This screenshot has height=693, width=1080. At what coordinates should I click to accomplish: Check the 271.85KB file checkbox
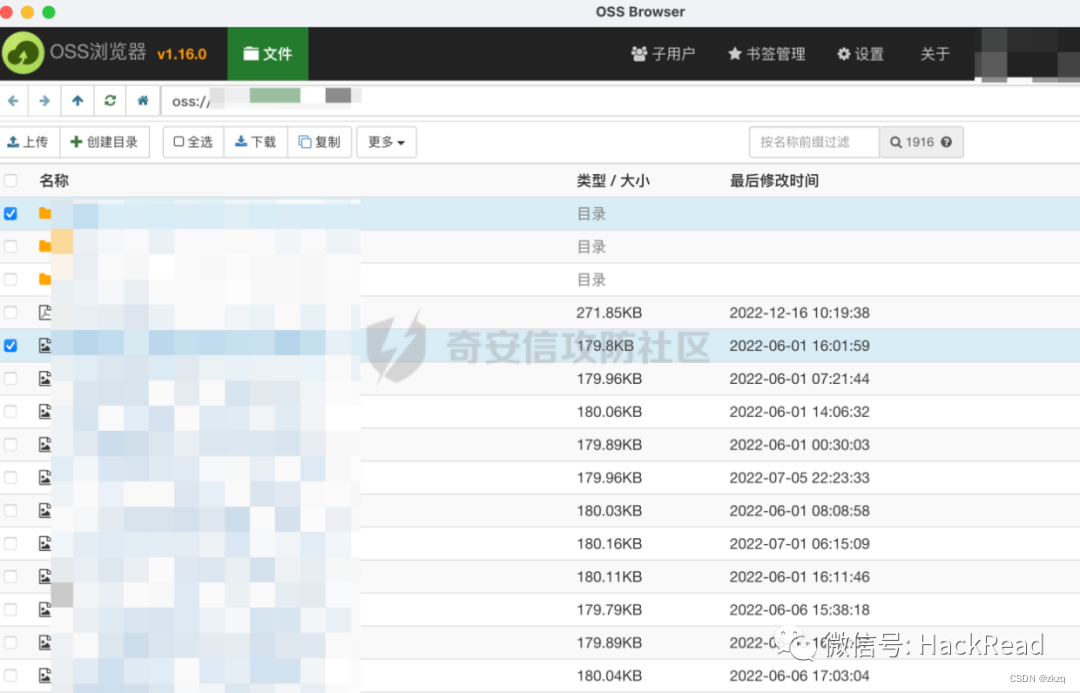tap(10, 312)
